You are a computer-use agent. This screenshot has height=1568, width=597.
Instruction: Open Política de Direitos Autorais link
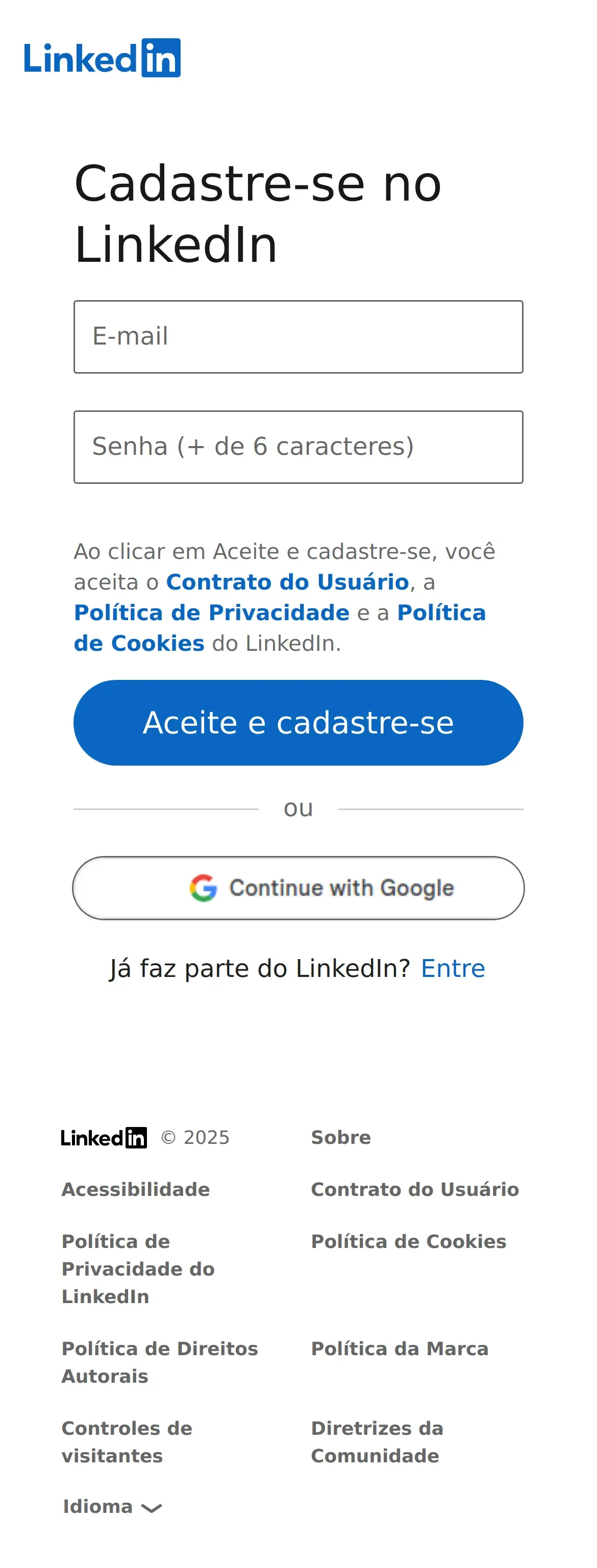159,1362
